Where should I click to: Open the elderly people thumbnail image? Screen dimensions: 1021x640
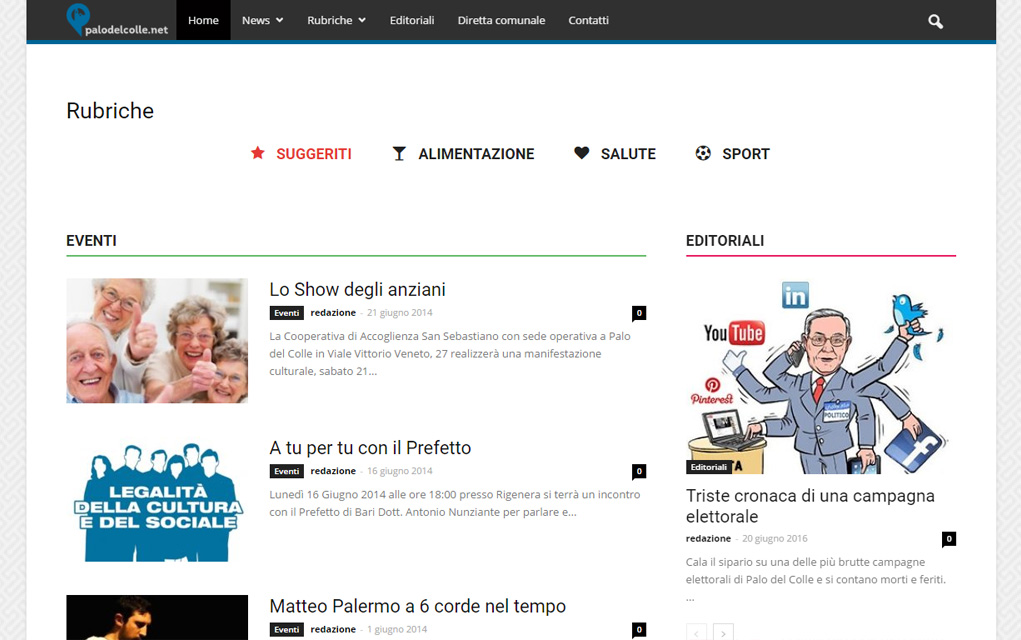click(157, 341)
